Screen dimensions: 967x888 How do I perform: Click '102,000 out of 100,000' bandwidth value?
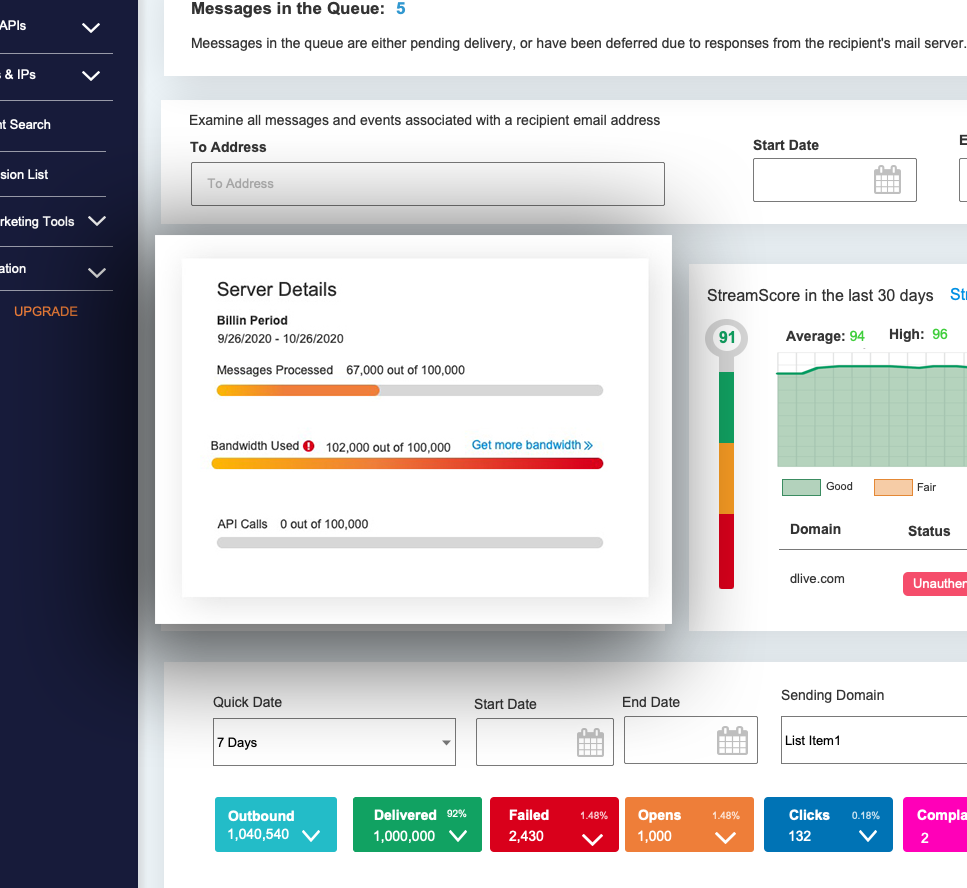pyautogui.click(x=388, y=447)
